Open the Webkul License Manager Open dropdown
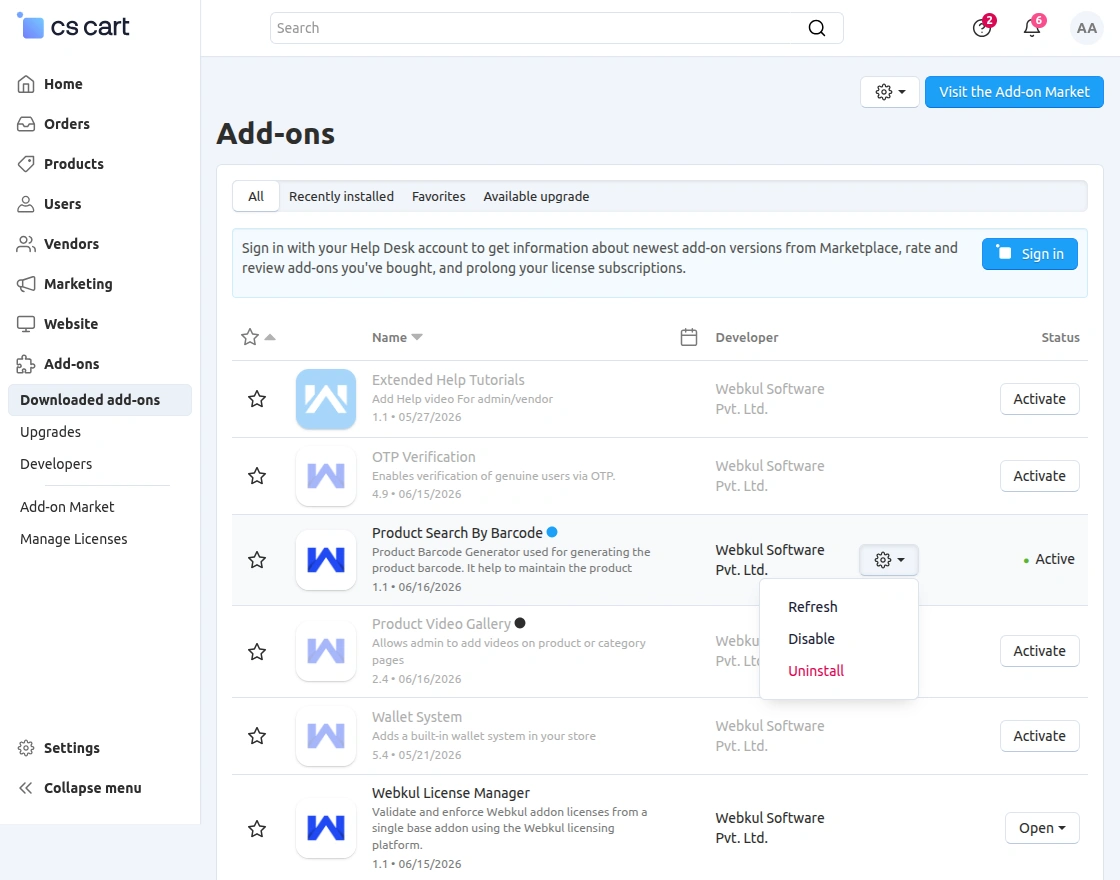Image resolution: width=1120 pixels, height=880 pixels. click(1042, 828)
